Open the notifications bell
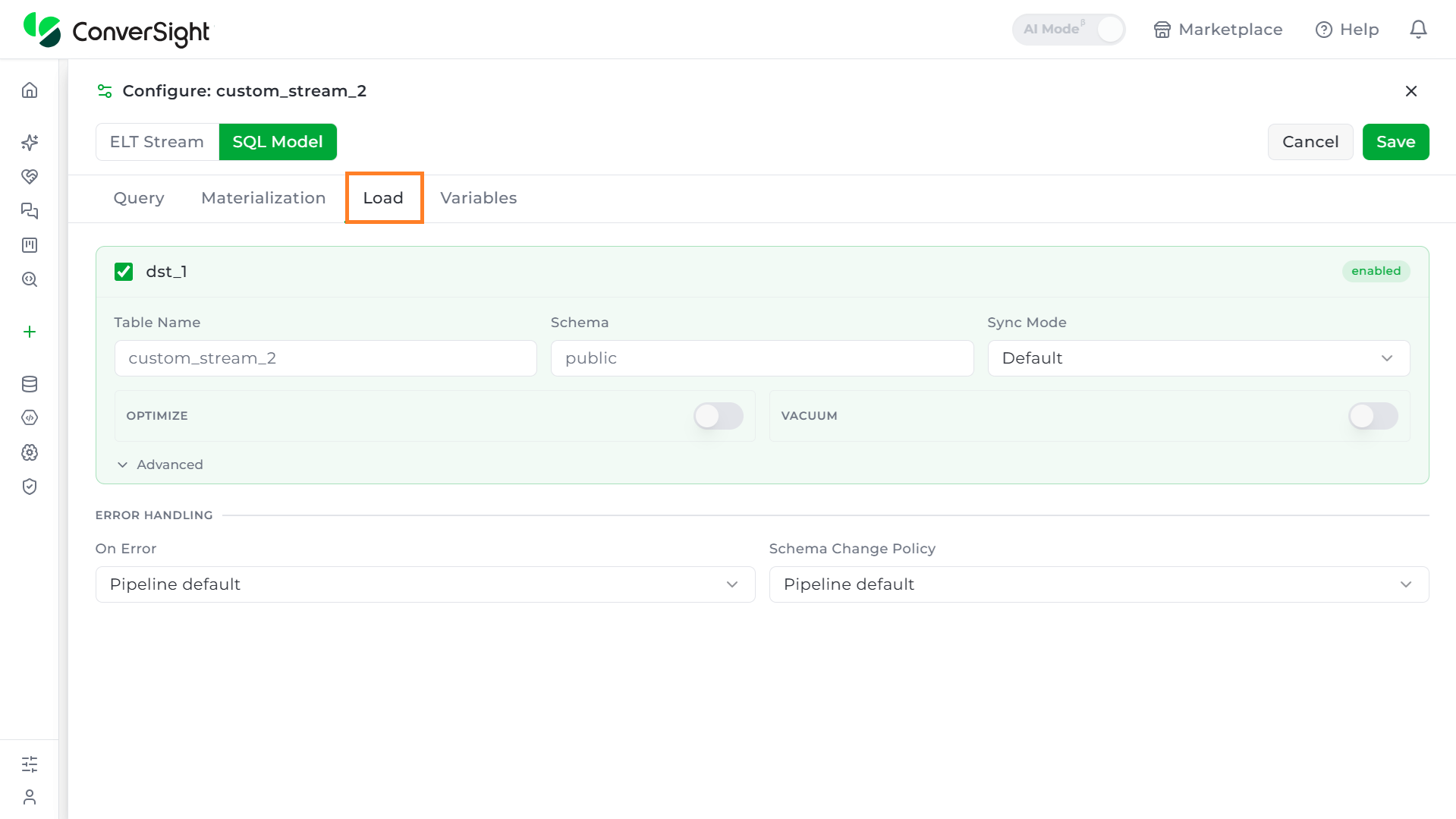The width and height of the screenshot is (1456, 819). 1418,30
